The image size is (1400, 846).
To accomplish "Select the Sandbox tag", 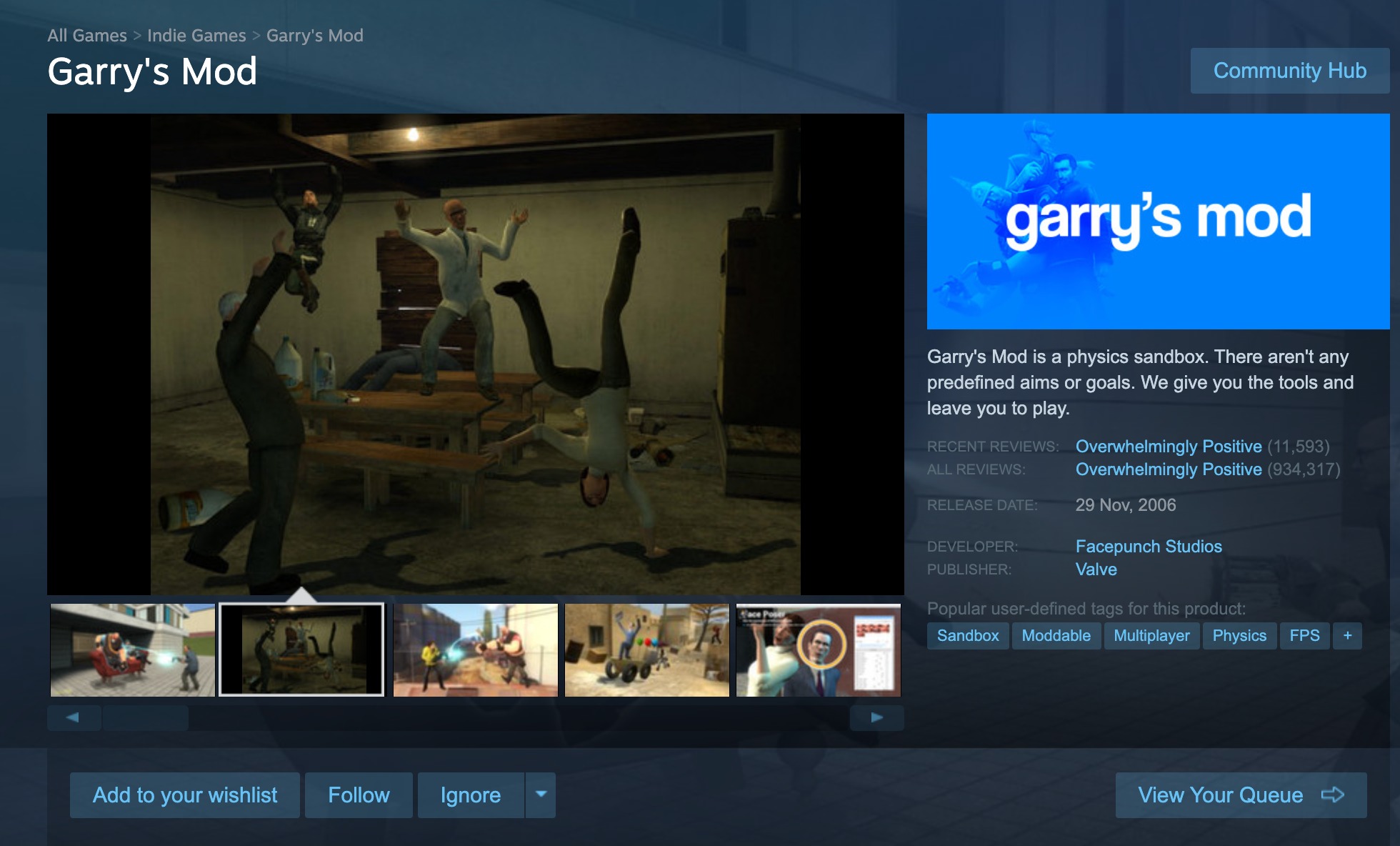I will (967, 635).
